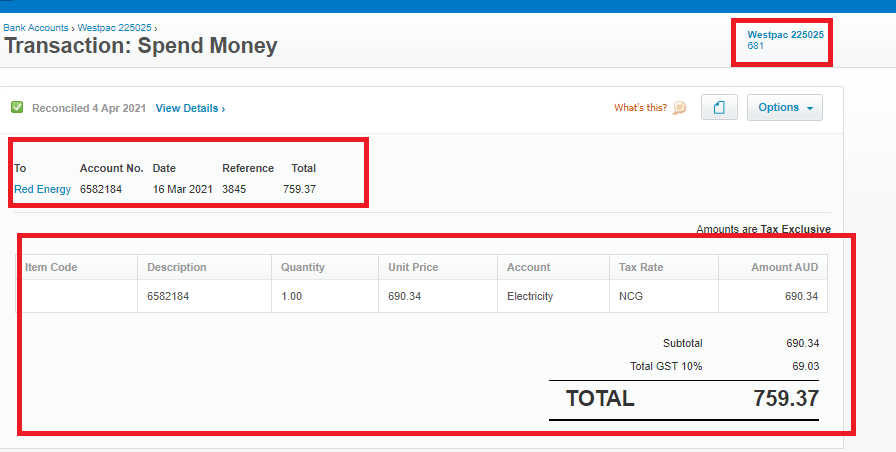Select the account number 6582184 under Account No.
The image size is (896, 452).
(101, 189)
